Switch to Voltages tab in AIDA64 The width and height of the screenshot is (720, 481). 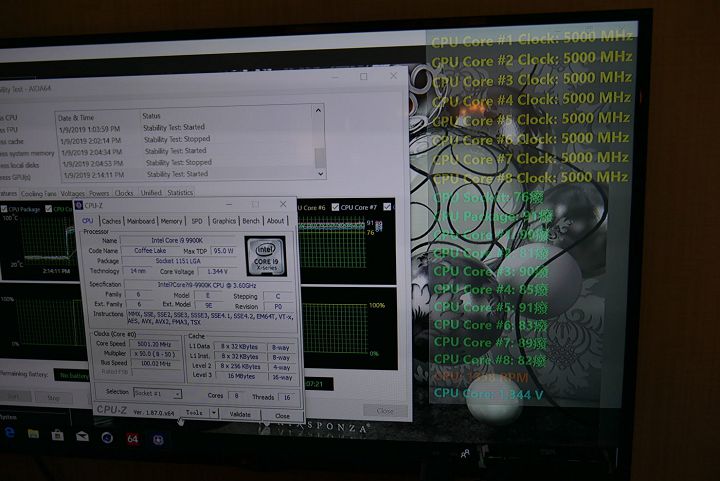(73, 194)
